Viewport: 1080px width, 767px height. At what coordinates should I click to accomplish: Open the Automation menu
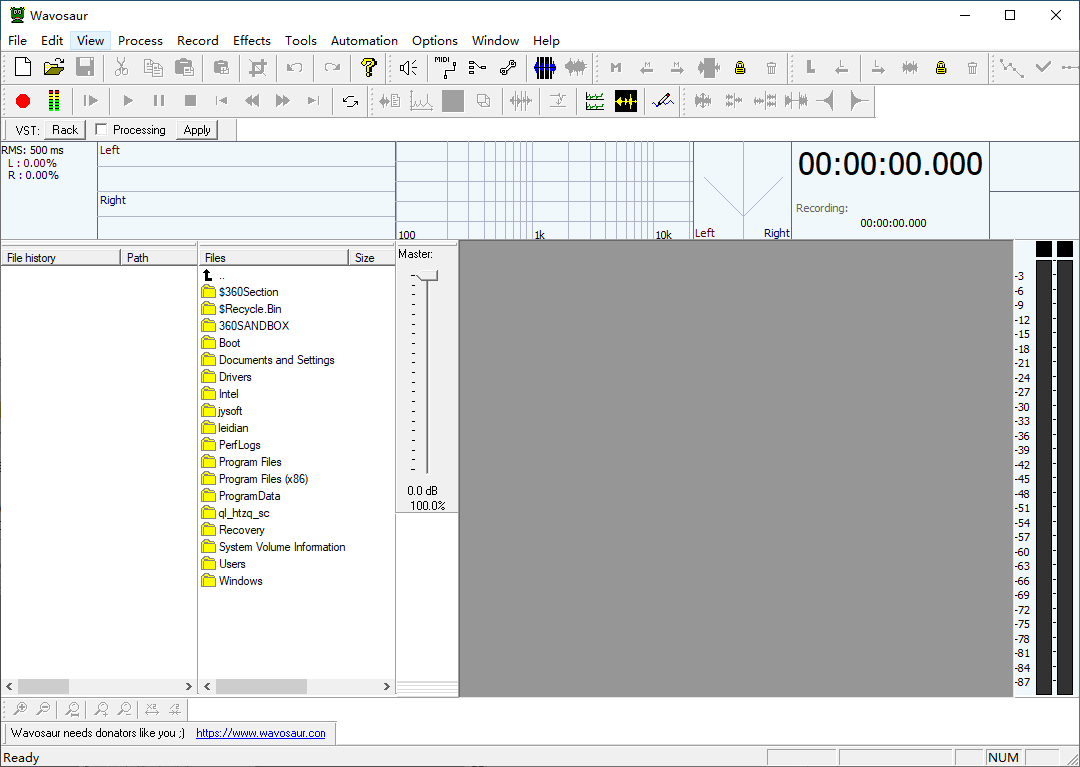(x=364, y=41)
